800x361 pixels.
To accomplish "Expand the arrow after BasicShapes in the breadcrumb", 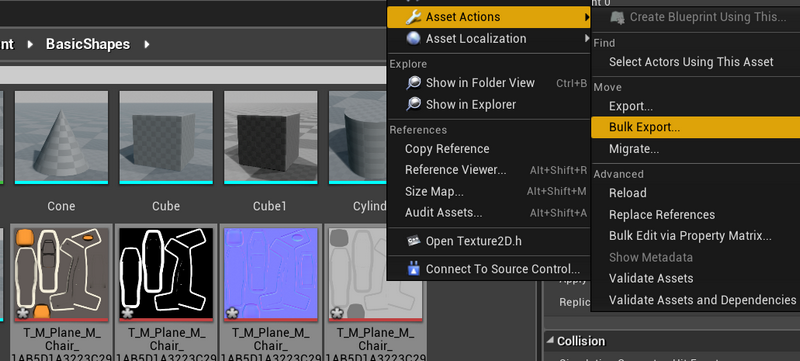I will 147,44.
